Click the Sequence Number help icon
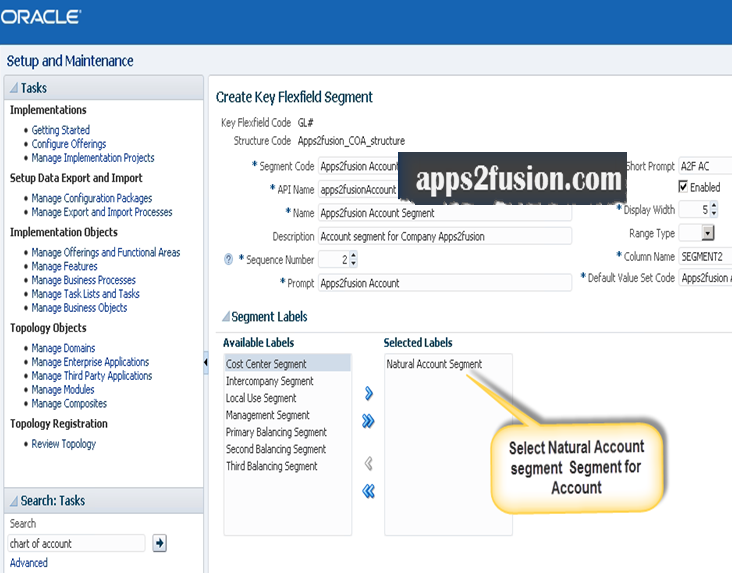 pyautogui.click(x=228, y=259)
